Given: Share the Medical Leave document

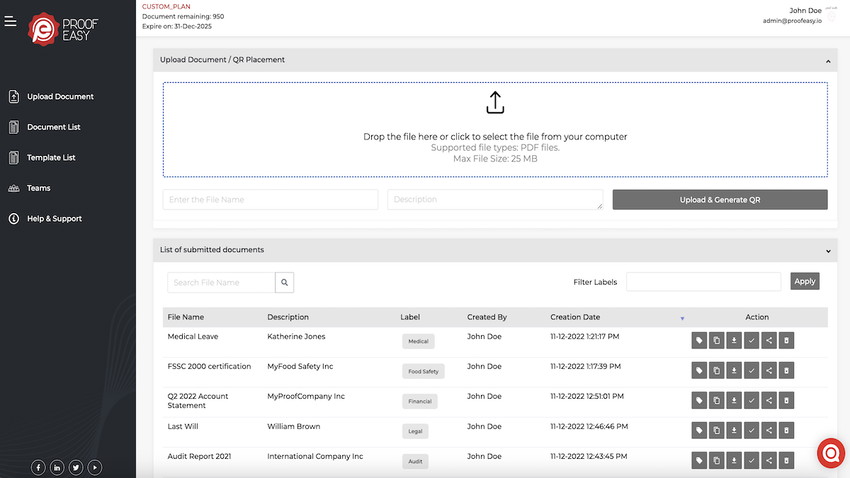Looking at the screenshot, I should 769,340.
